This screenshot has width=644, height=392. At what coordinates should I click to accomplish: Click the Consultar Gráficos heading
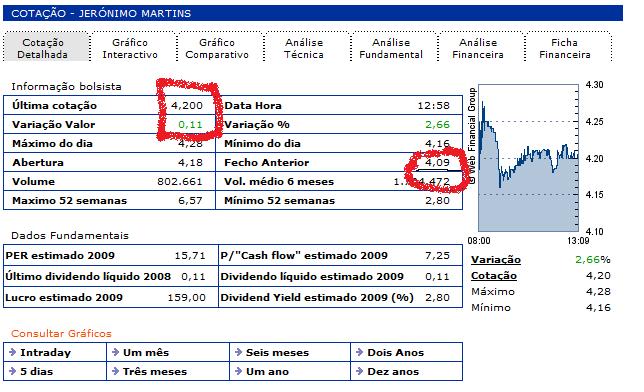pyautogui.click(x=61, y=333)
